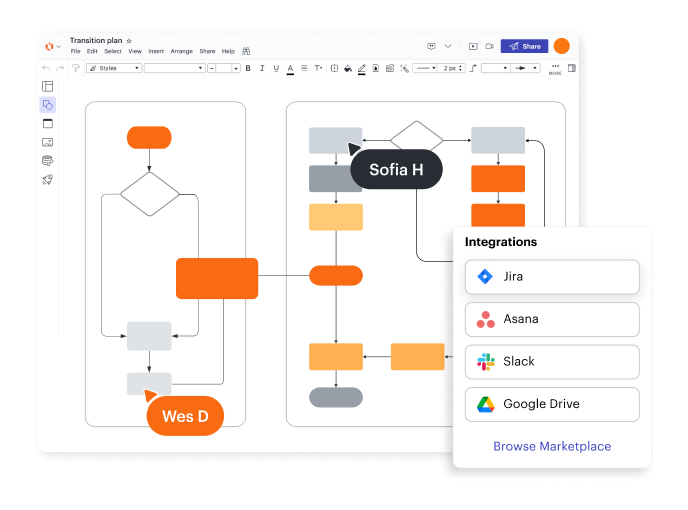Open the Styles dropdown
688x510 pixels.
click(x=112, y=68)
